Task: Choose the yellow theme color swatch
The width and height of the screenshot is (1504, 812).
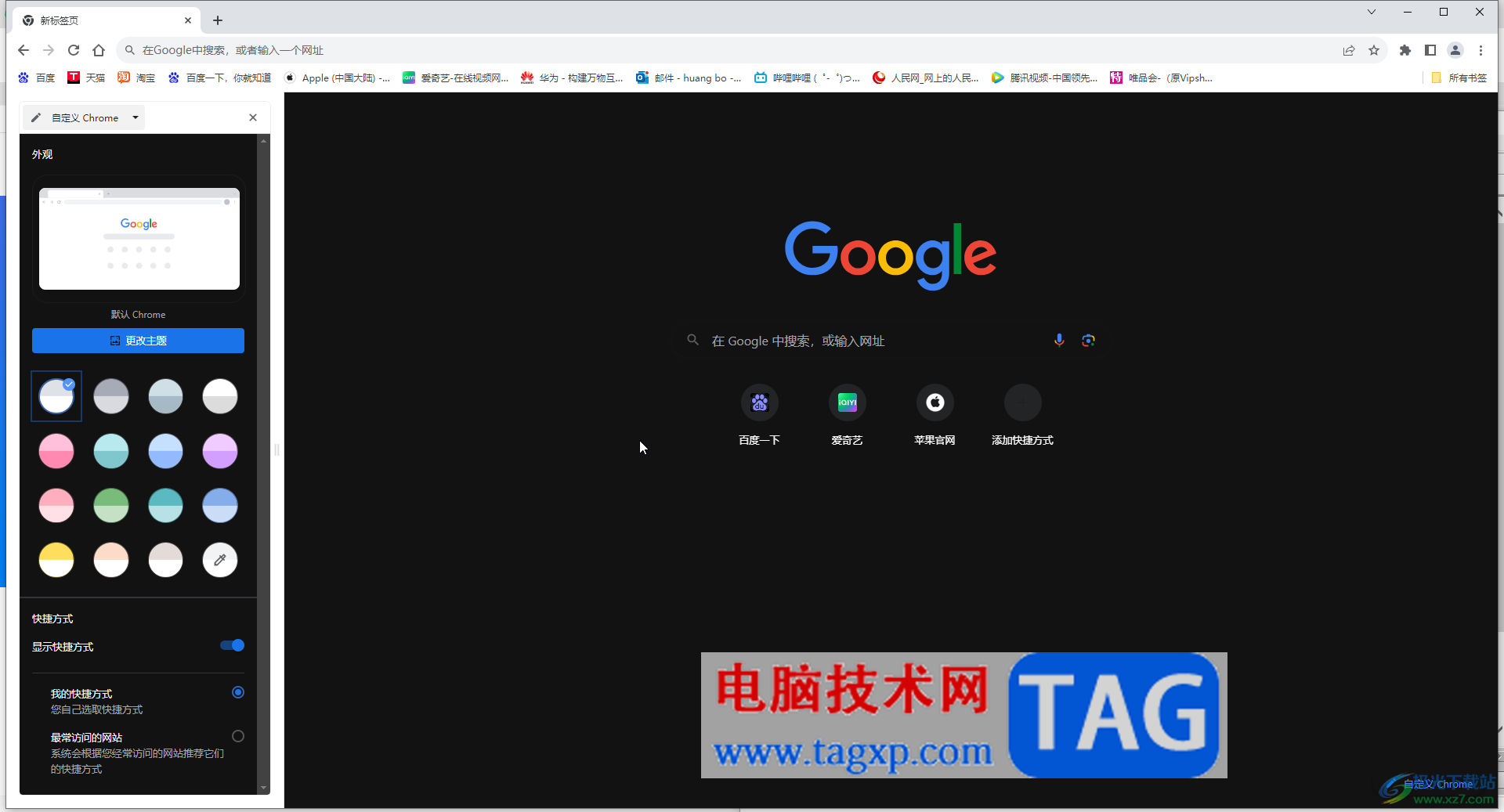Action: [56, 560]
